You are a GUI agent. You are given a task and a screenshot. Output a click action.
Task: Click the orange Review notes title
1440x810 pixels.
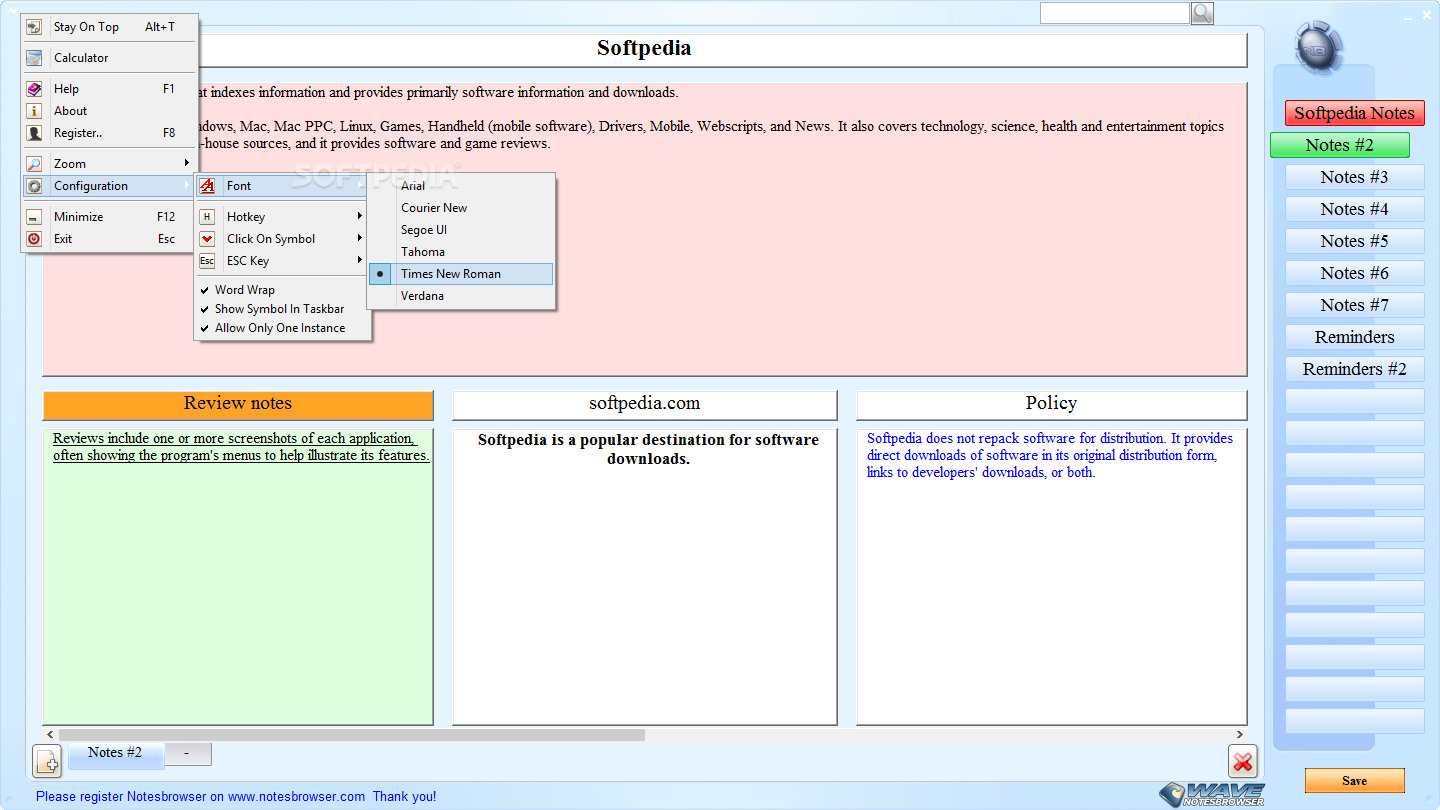(x=238, y=404)
